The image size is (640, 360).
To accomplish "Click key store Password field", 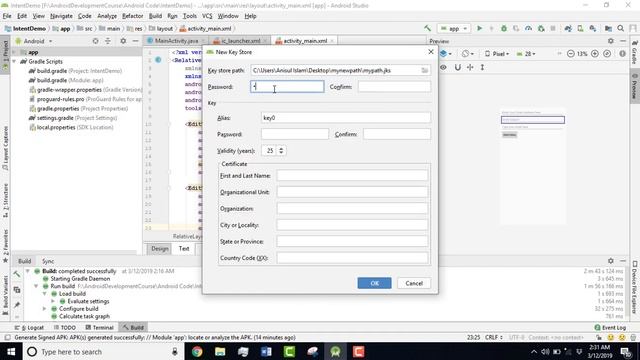I will 287,87.
